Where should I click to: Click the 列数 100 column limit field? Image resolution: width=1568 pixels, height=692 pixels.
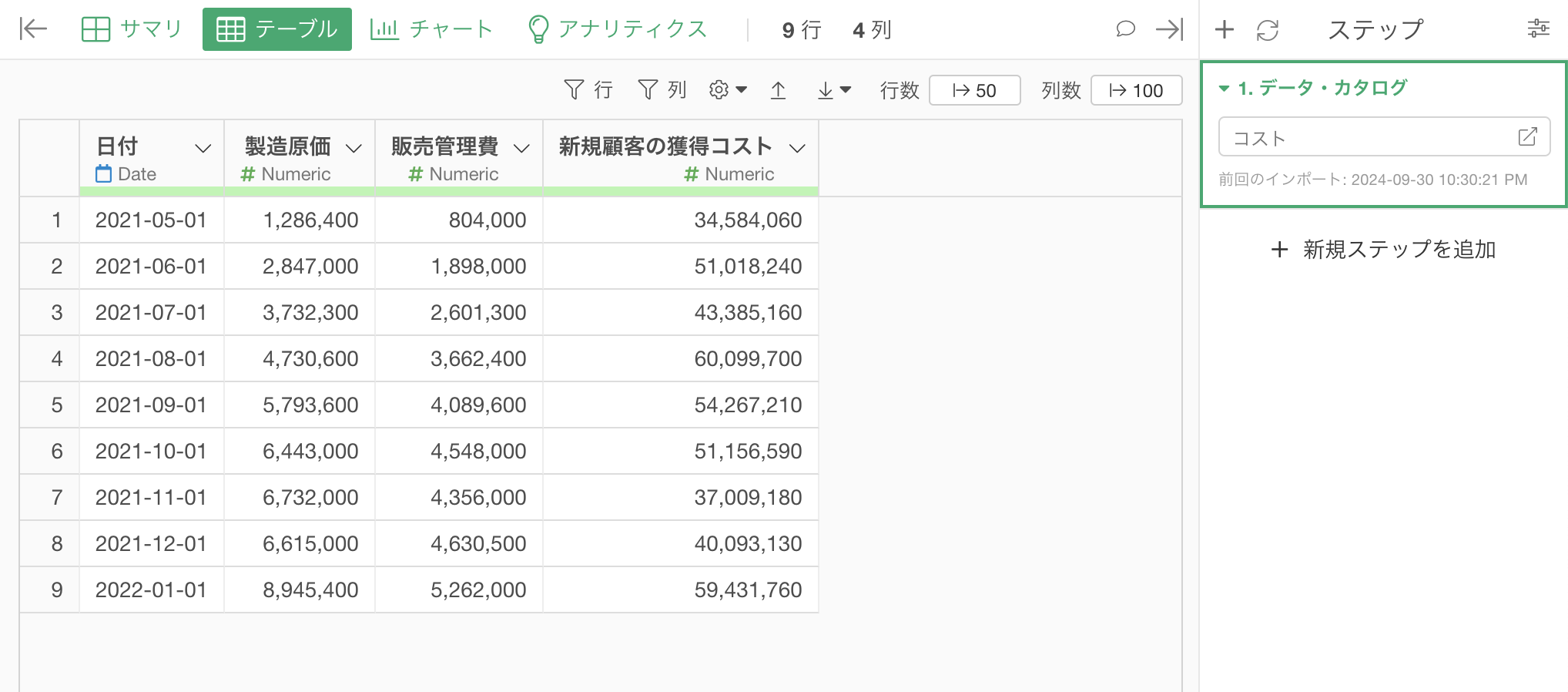coord(1136,90)
